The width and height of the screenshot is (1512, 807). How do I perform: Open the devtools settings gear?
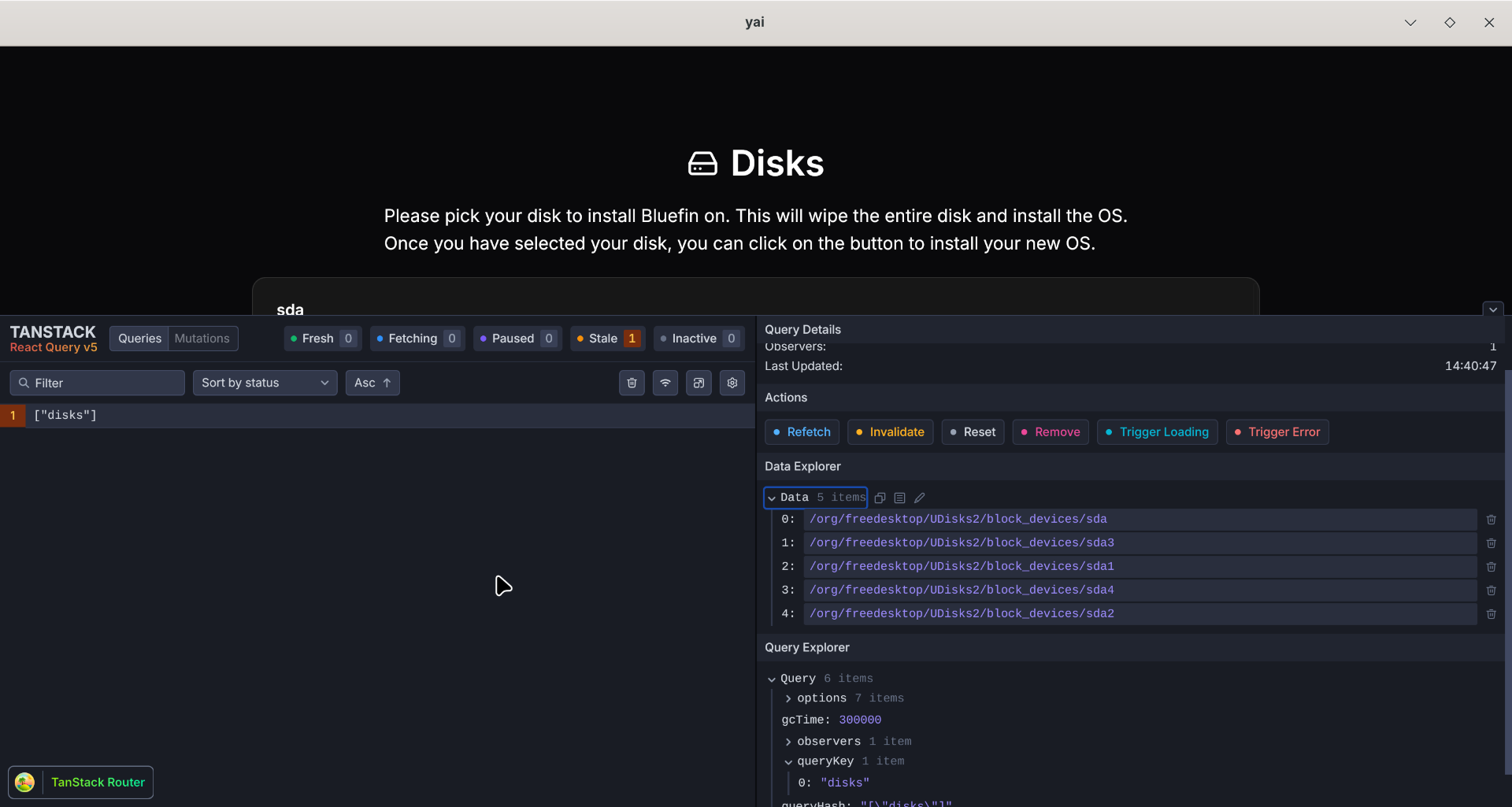[732, 383]
